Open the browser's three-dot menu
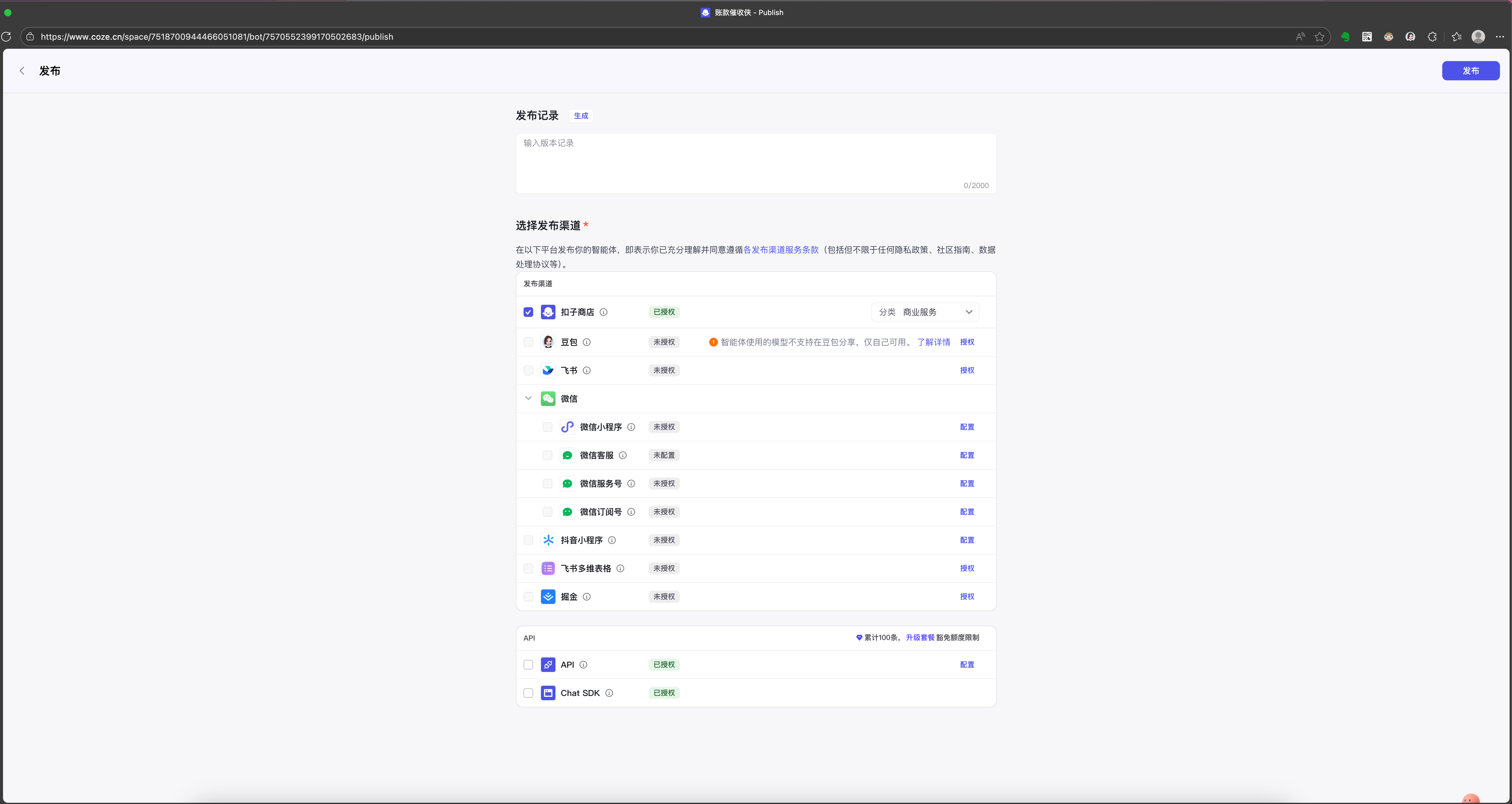The height and width of the screenshot is (804, 1512). pos(1500,36)
